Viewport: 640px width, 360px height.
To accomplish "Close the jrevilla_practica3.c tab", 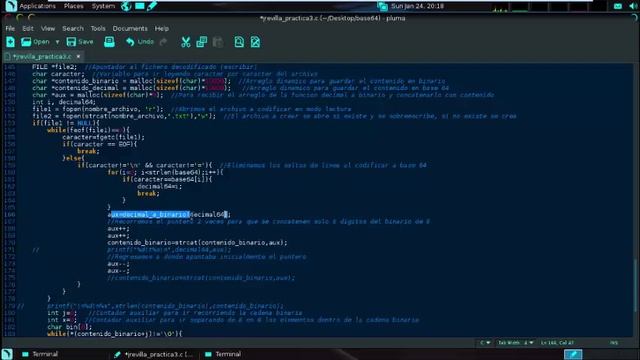I will pos(78,56).
